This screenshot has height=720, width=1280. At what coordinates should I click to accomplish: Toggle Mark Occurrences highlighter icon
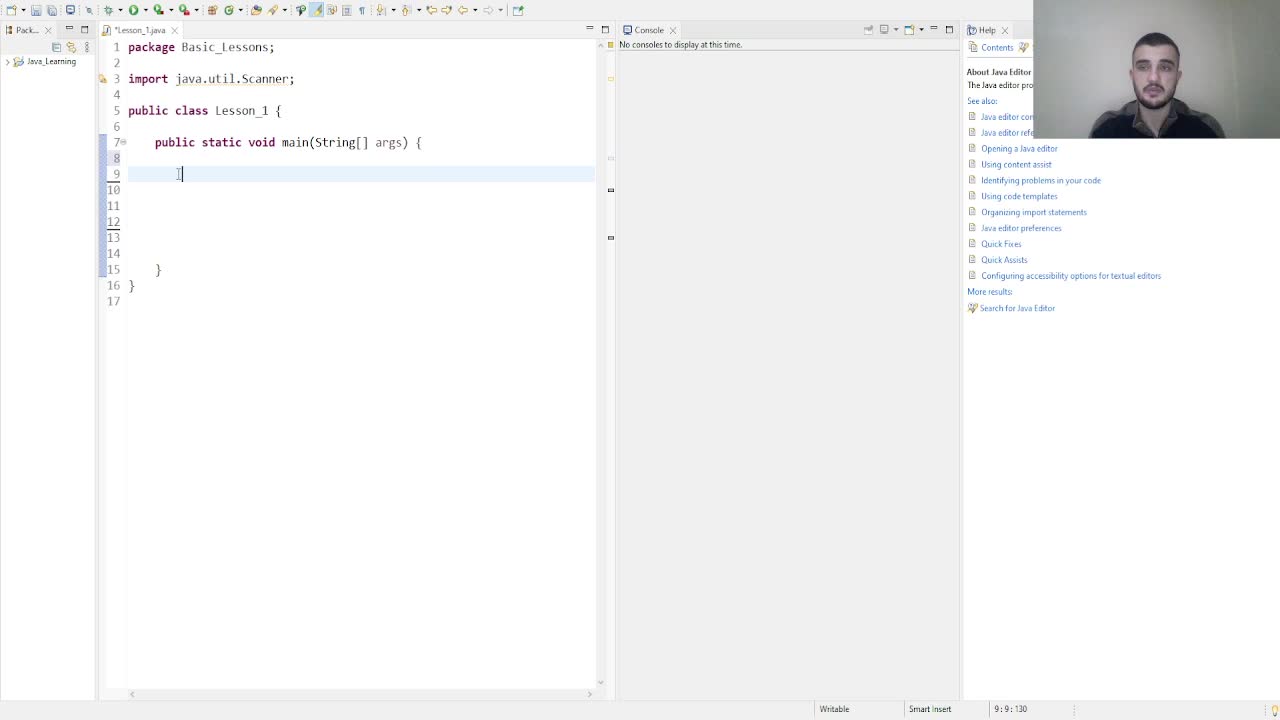pyautogui.click(x=316, y=10)
